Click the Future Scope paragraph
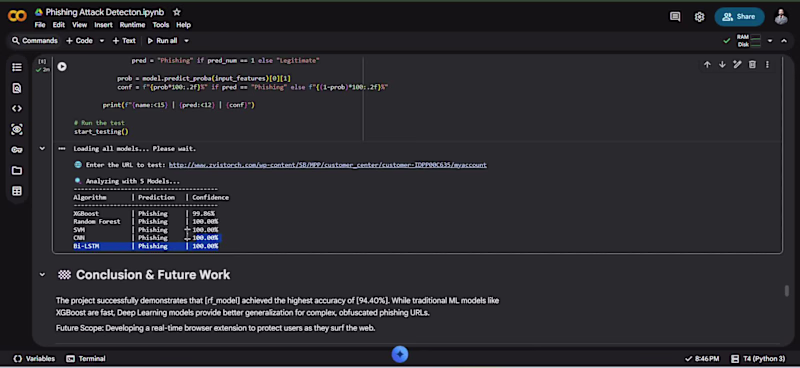This screenshot has width=800, height=368. (x=215, y=328)
